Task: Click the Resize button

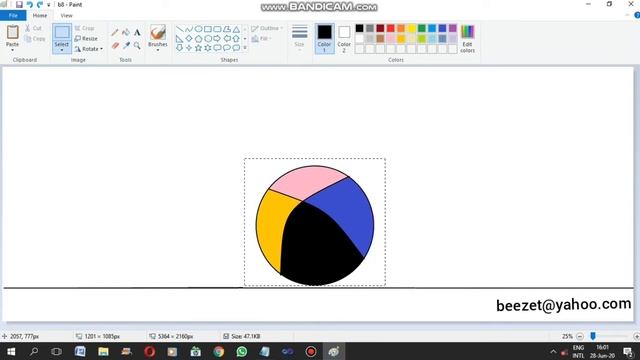Action: (86, 38)
